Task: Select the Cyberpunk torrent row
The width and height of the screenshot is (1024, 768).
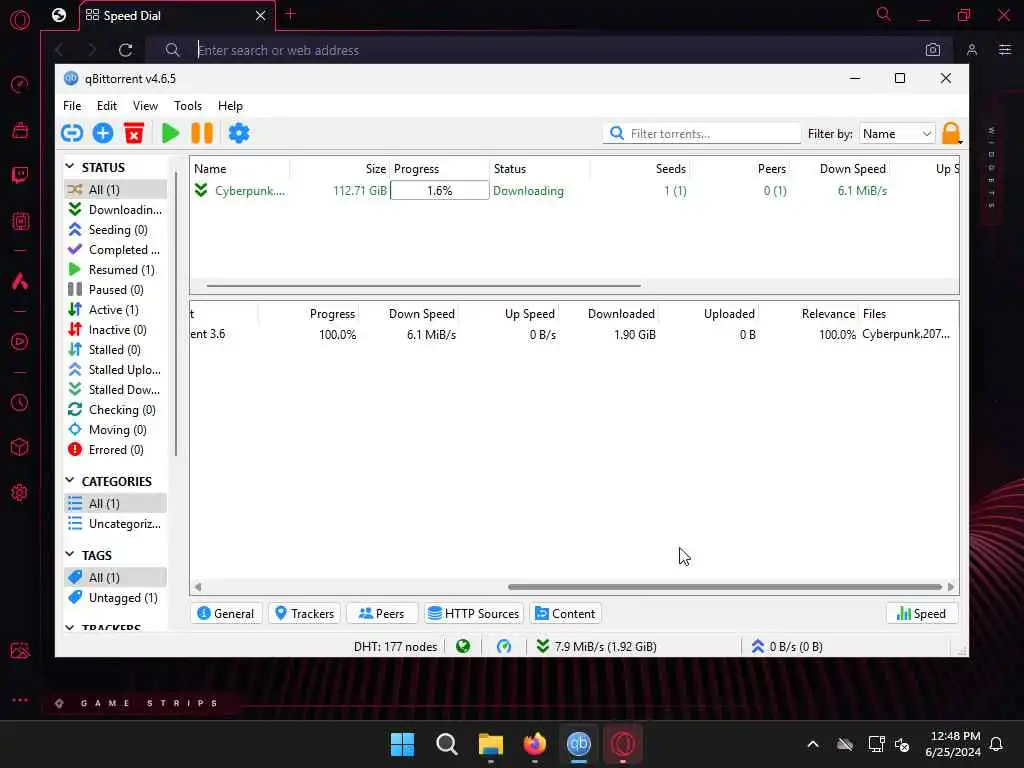Action: coord(575,191)
